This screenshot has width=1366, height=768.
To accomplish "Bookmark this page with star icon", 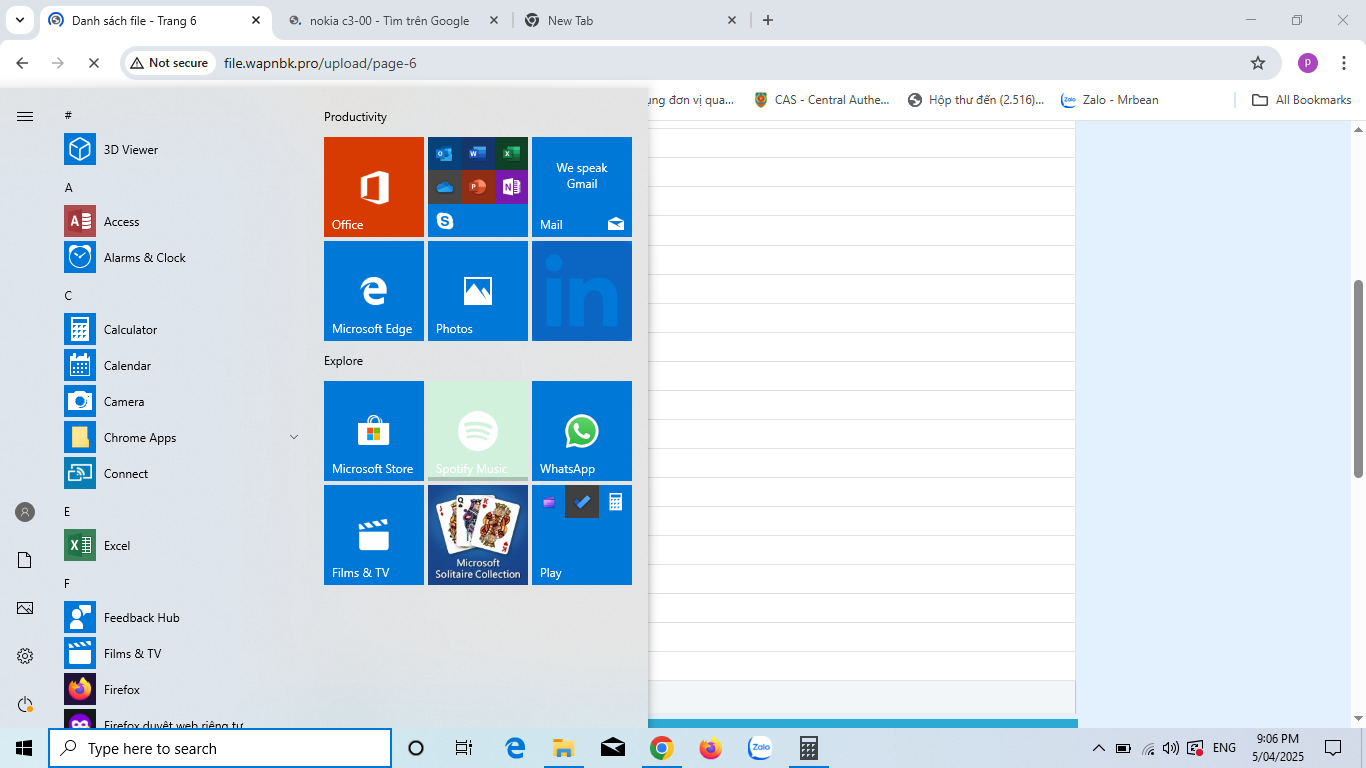I will pyautogui.click(x=1257, y=63).
